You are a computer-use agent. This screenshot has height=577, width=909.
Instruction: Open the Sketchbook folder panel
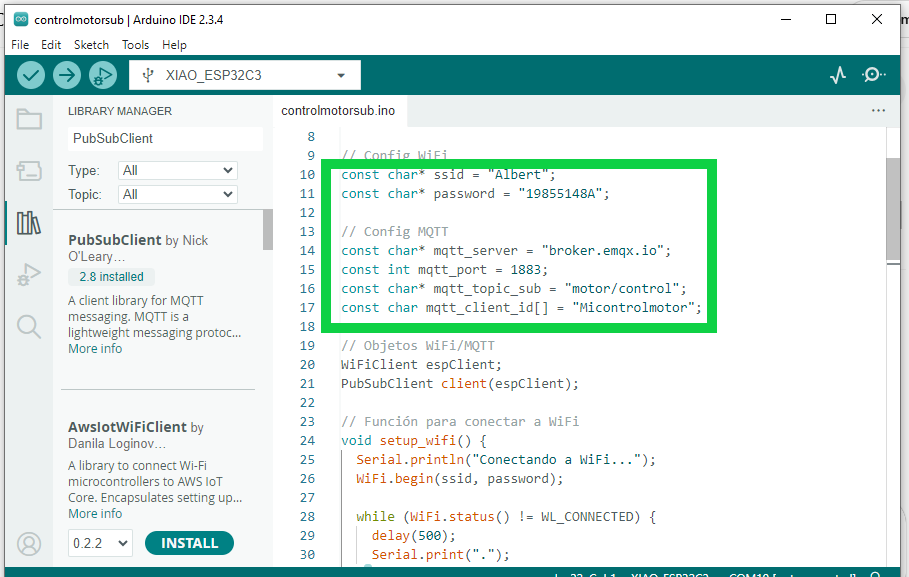pyautogui.click(x=29, y=119)
